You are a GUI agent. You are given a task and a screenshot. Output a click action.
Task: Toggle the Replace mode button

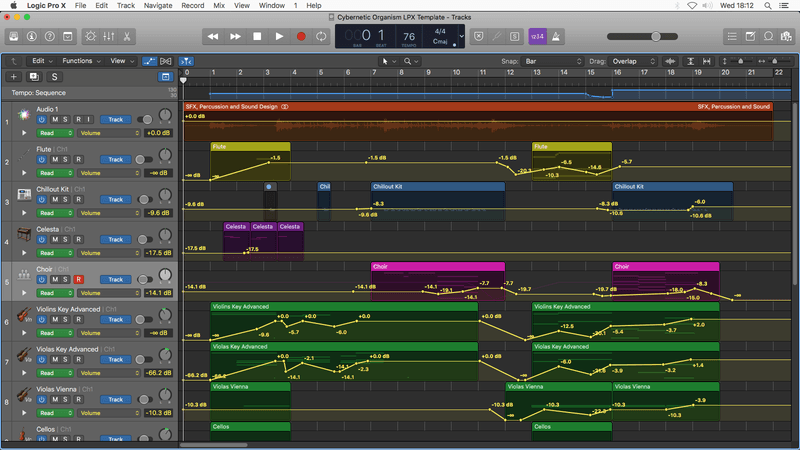pos(479,36)
